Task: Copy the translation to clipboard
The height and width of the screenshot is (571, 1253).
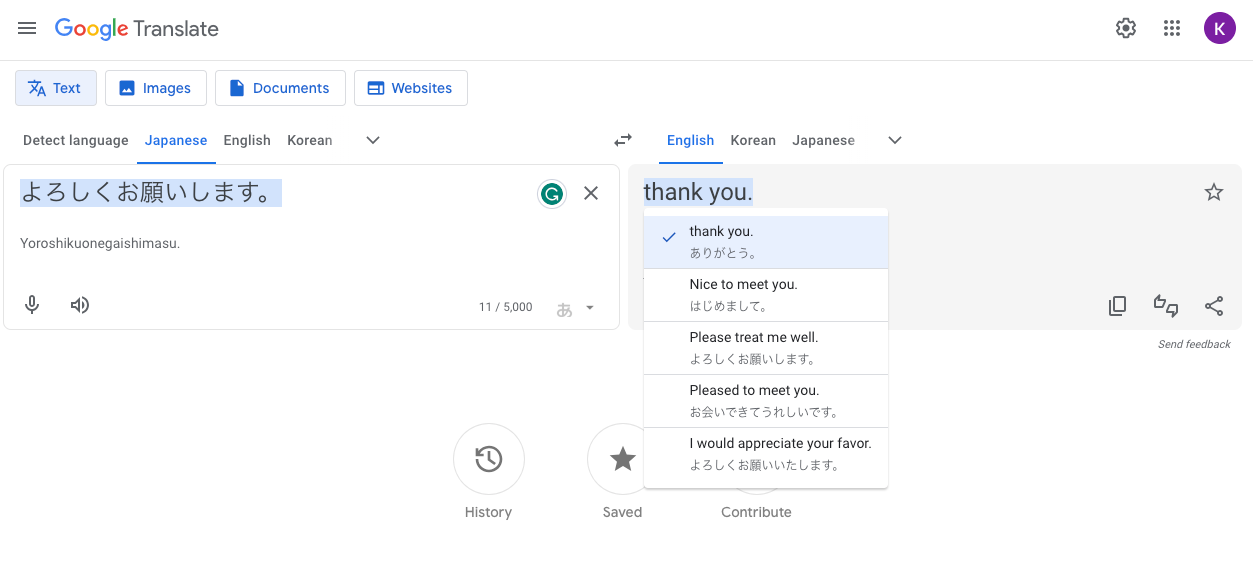Action: coord(1118,306)
